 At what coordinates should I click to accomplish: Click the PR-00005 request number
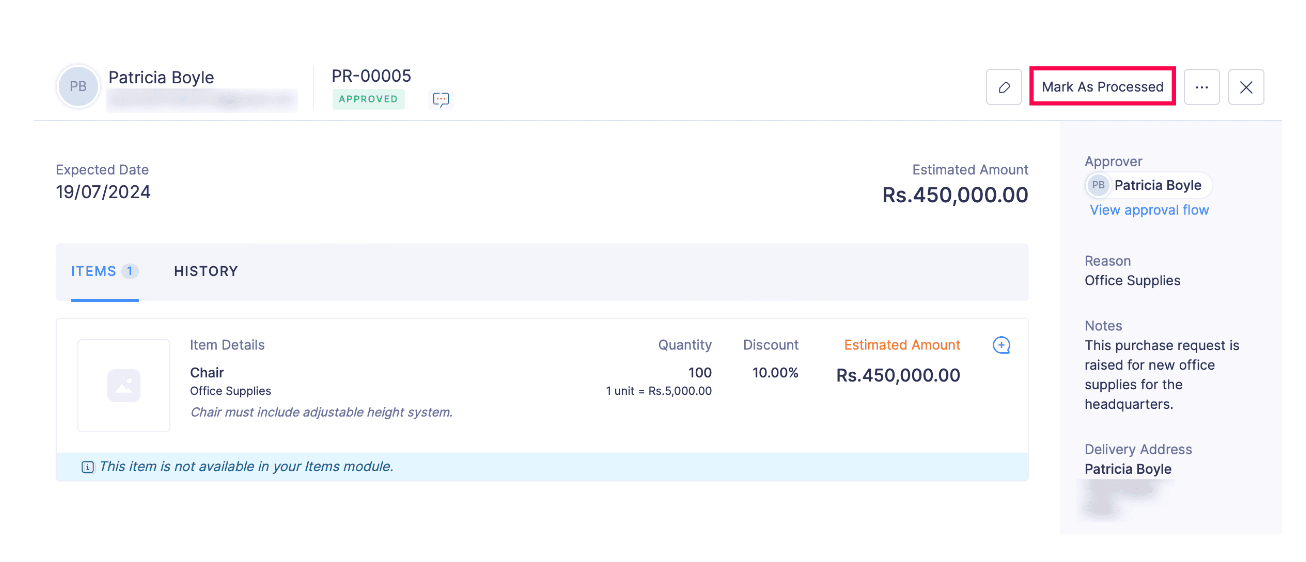tap(371, 76)
